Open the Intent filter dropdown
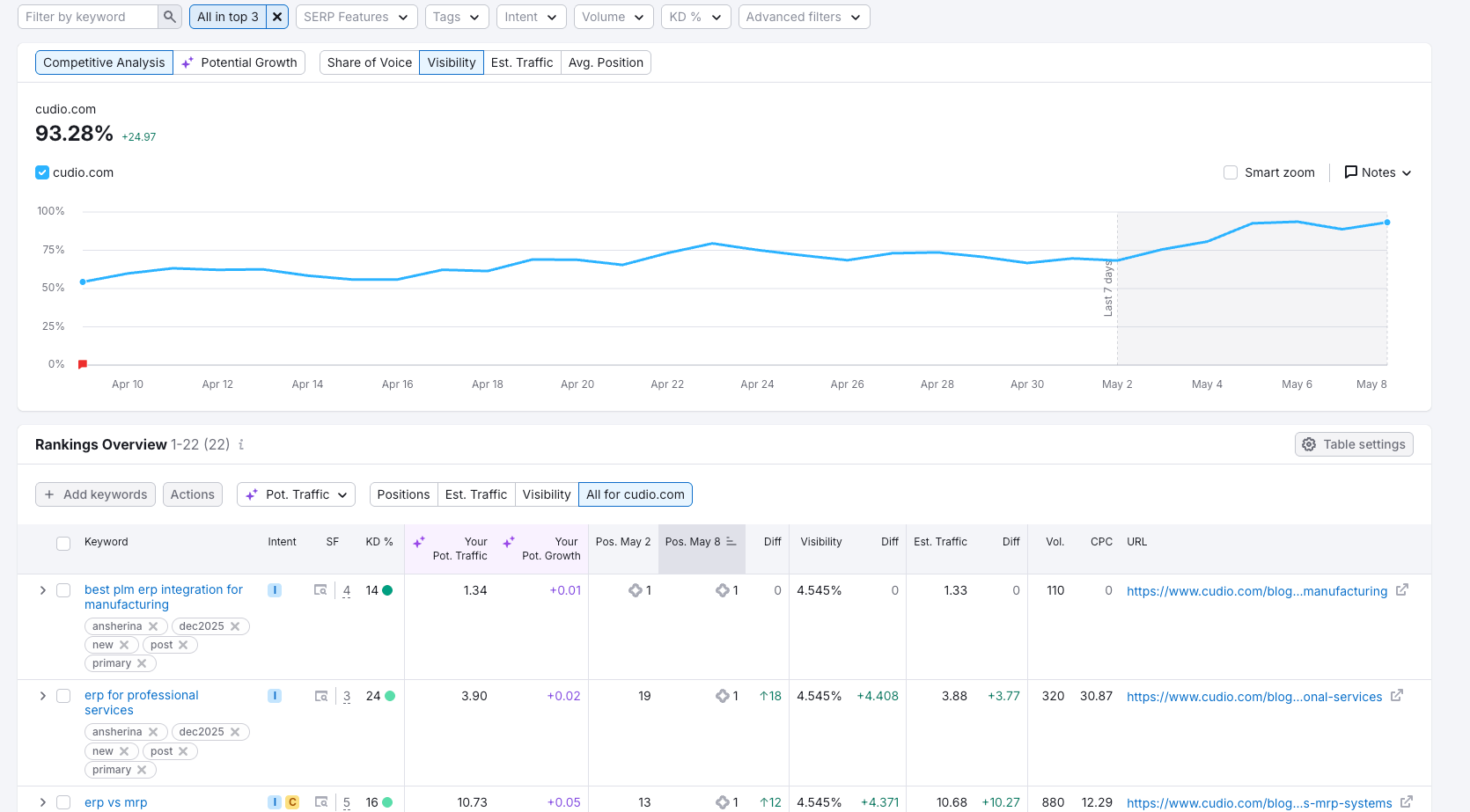1470x812 pixels. [x=532, y=17]
